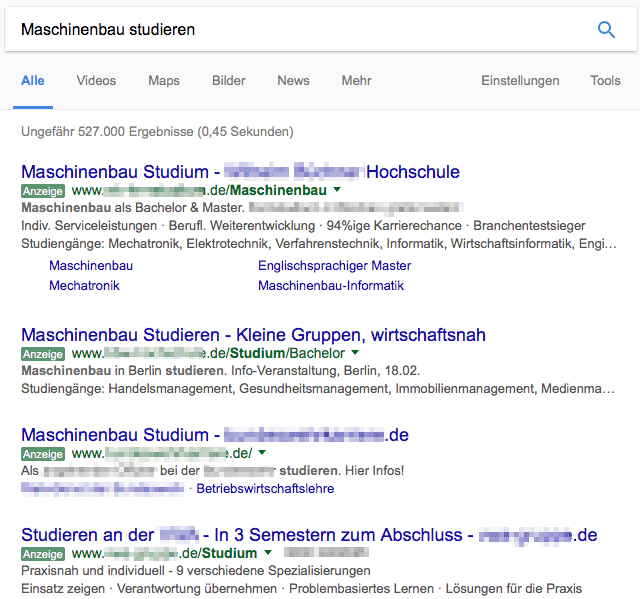Open the 'Maschinenbau Studium - Hochschule' ad headline
640x599 pixels.
(x=240, y=172)
